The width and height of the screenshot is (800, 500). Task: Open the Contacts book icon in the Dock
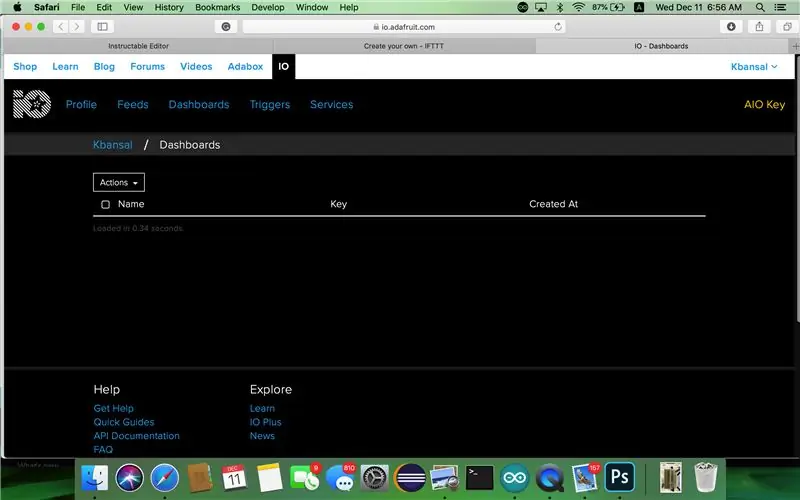[x=199, y=479]
